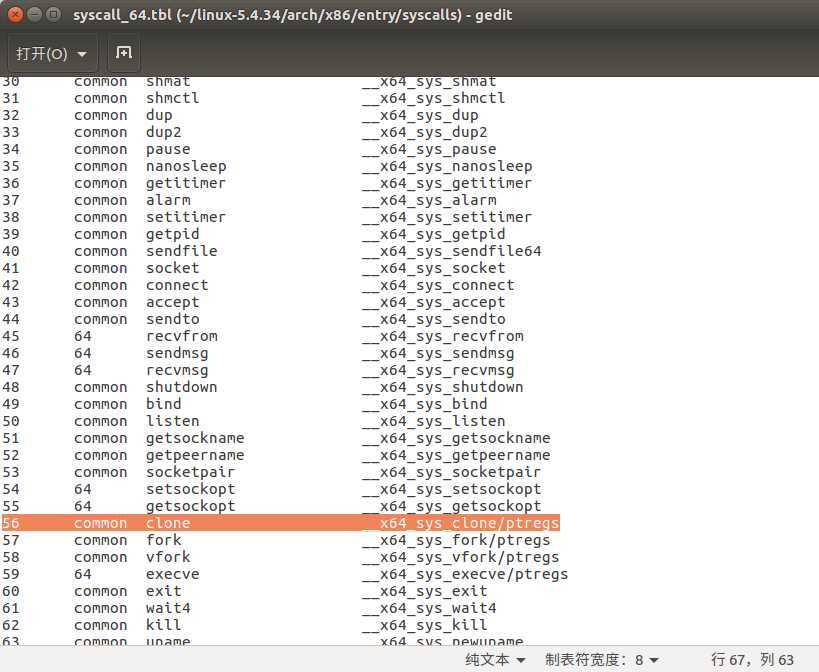Screen dimensions: 819x672
Task: Expand the 打开(O) dropdown arrow
Action: [82, 54]
